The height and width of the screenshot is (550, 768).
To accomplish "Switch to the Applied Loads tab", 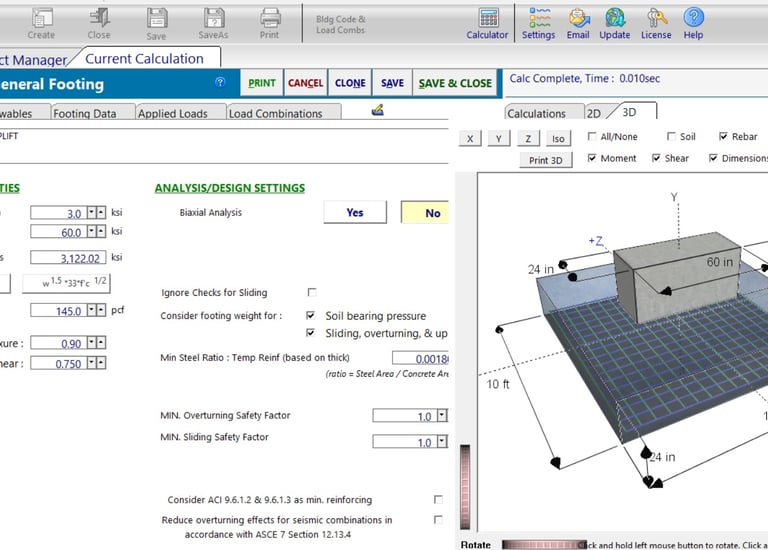I will click(173, 114).
